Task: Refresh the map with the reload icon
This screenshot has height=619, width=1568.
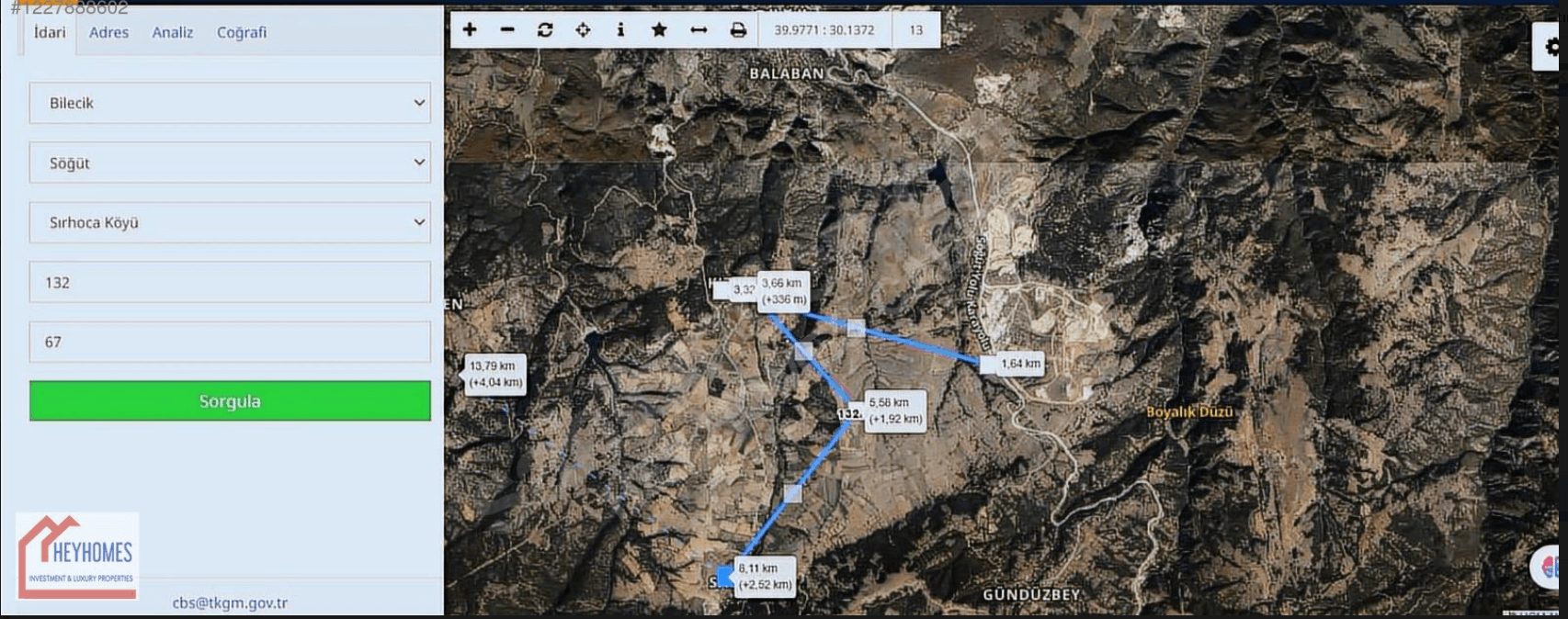Action: [545, 30]
